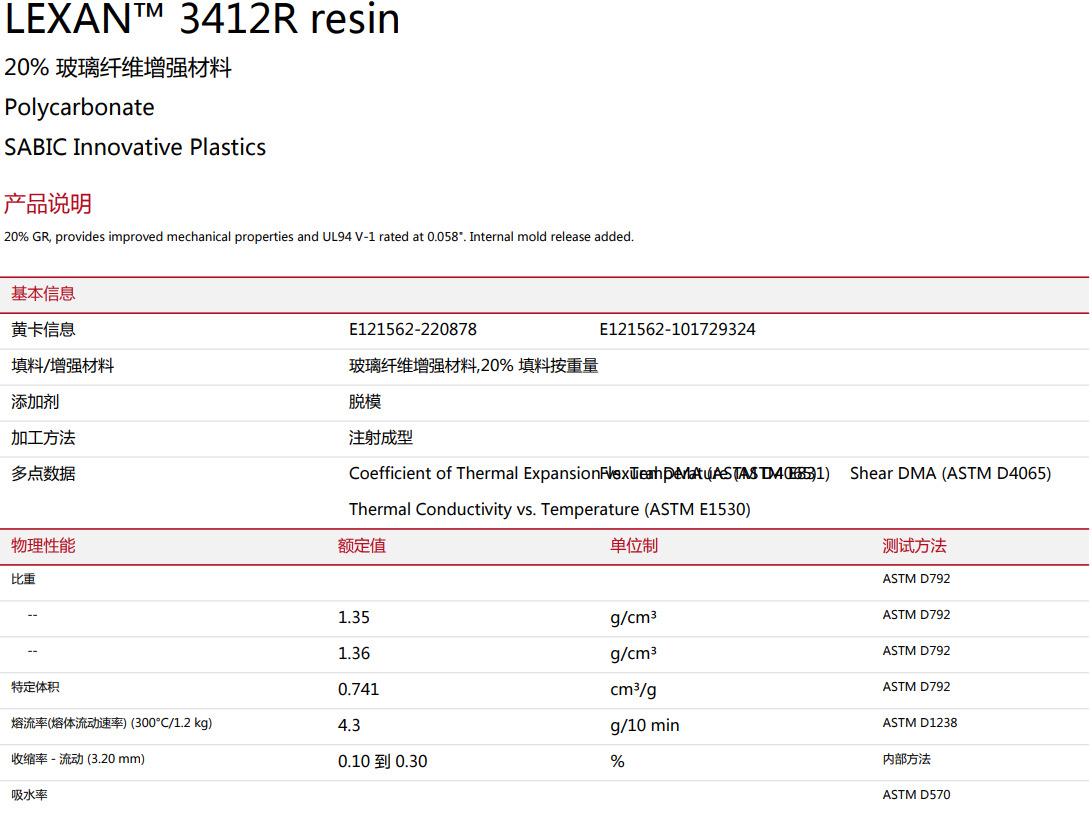Open yellow card E121562-101729324
The height and width of the screenshot is (816, 1092).
[x=677, y=330]
